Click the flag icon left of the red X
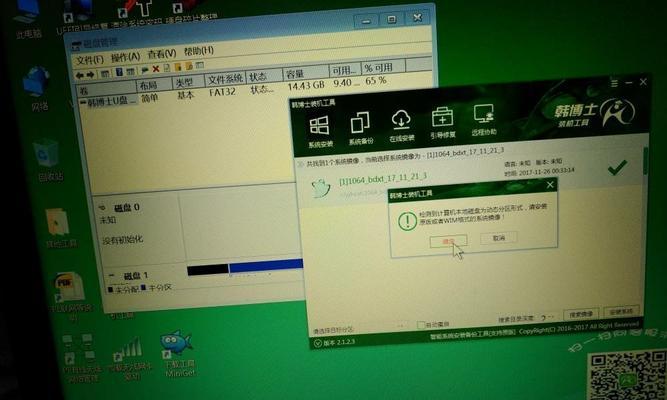 click(145, 70)
